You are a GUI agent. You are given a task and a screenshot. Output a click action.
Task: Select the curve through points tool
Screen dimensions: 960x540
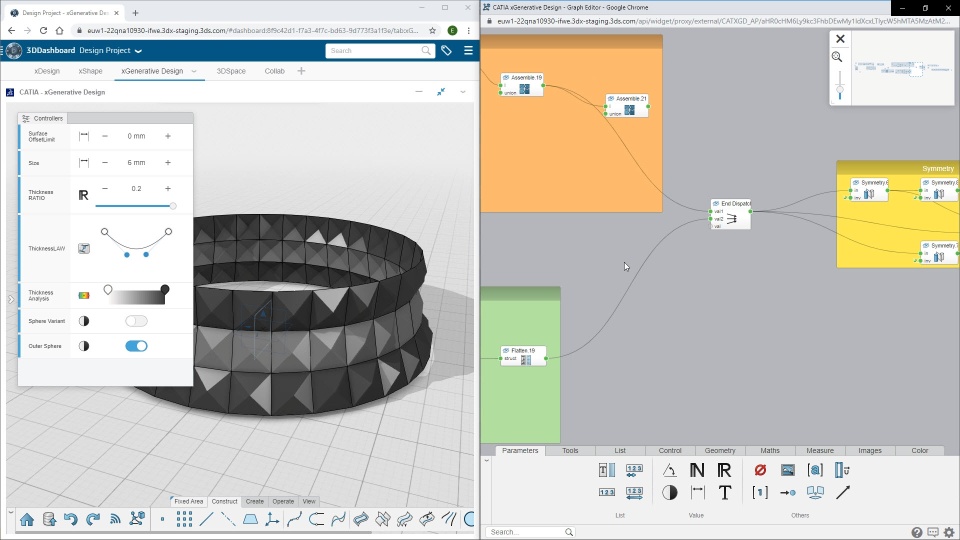[294, 520]
